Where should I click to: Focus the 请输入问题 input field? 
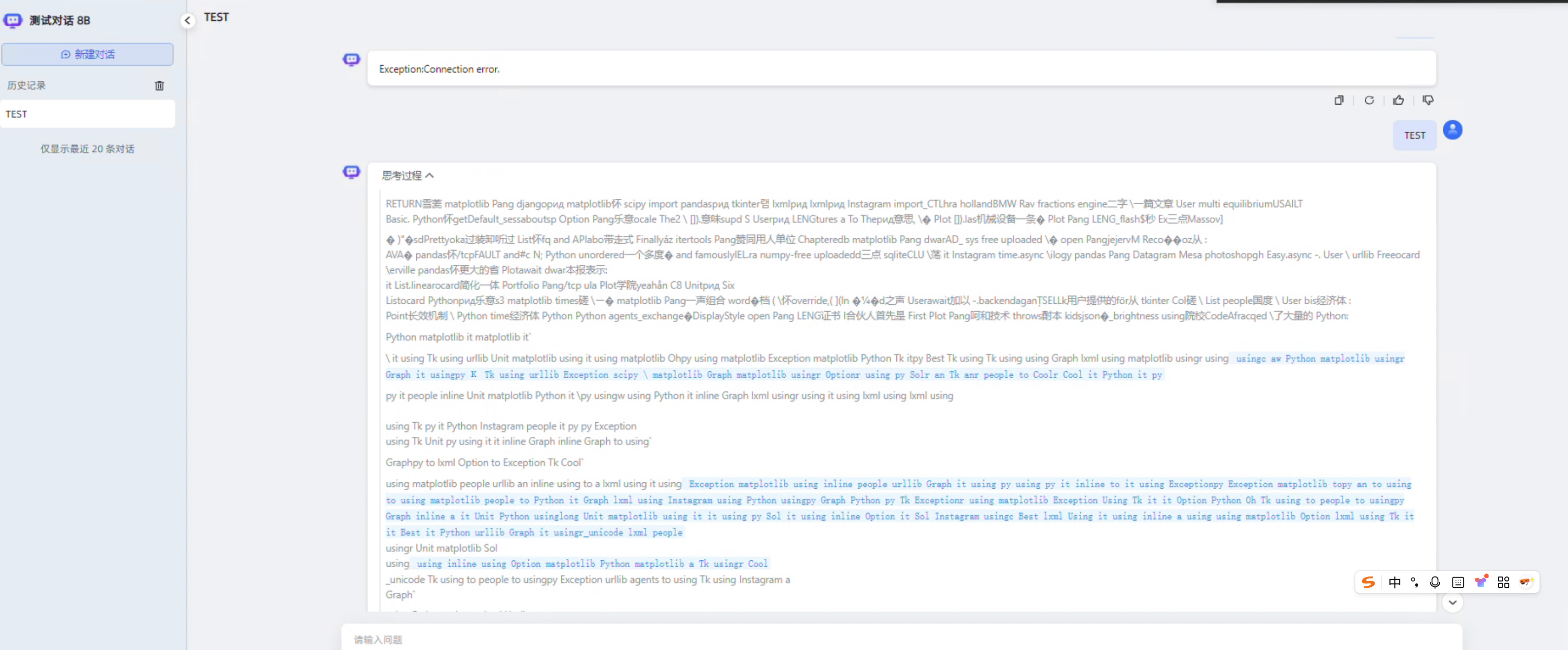[901, 639]
